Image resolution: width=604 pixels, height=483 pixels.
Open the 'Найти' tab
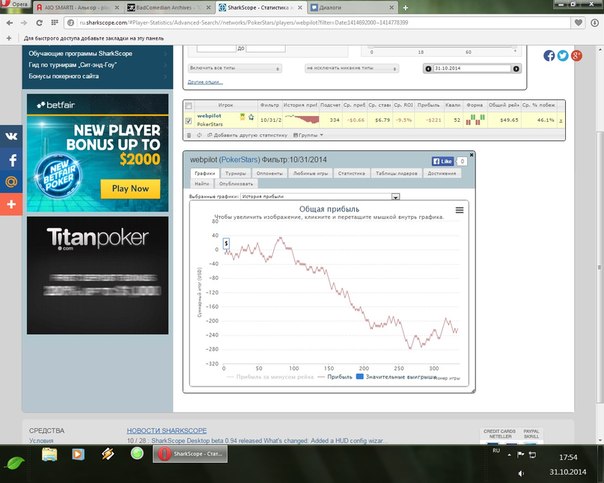(202, 184)
